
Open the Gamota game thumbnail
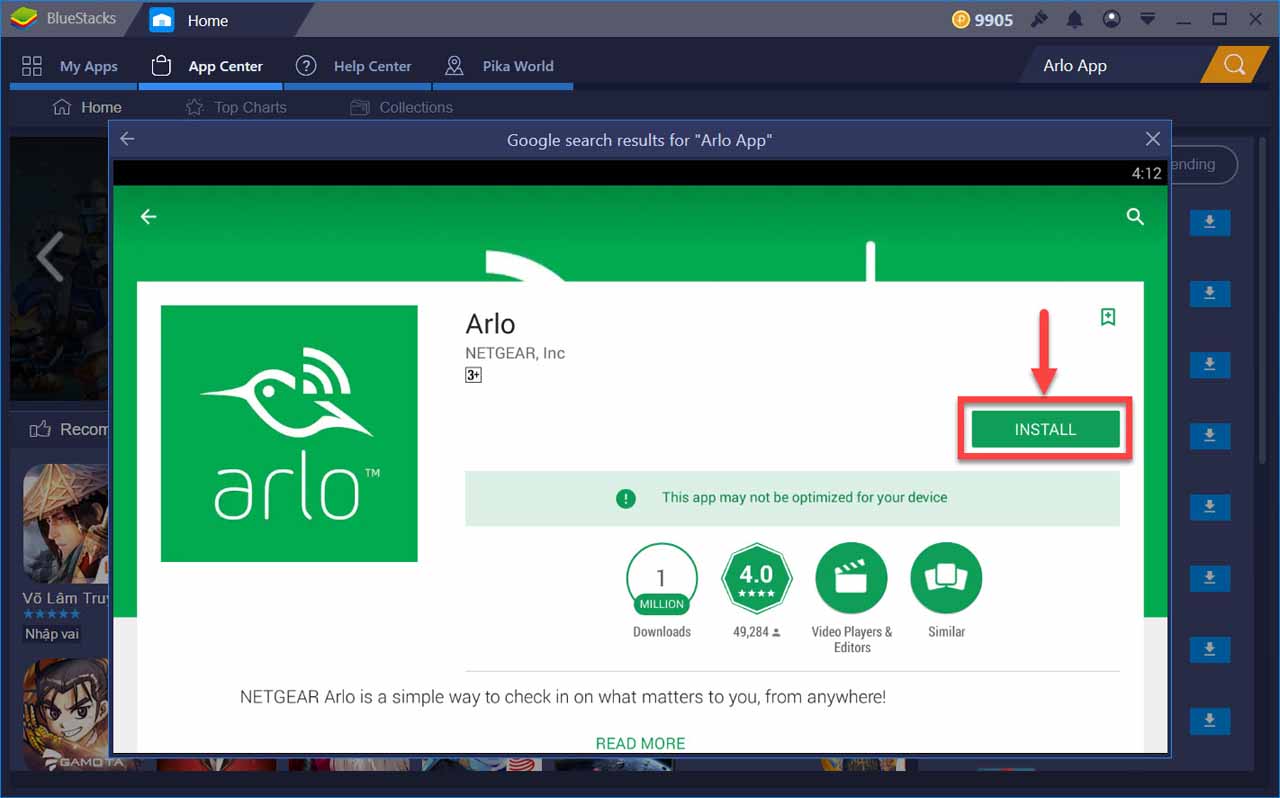pyautogui.click(x=66, y=714)
